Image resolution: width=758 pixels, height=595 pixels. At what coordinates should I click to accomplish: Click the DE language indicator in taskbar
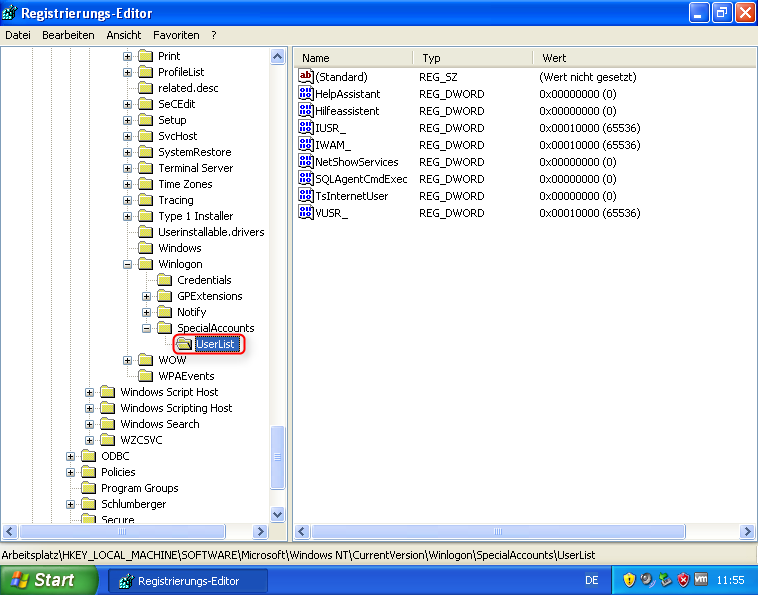tap(592, 580)
